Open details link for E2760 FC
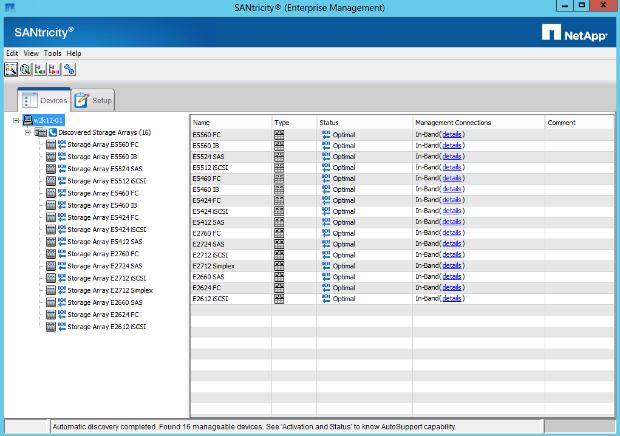The image size is (620, 436). [x=452, y=233]
